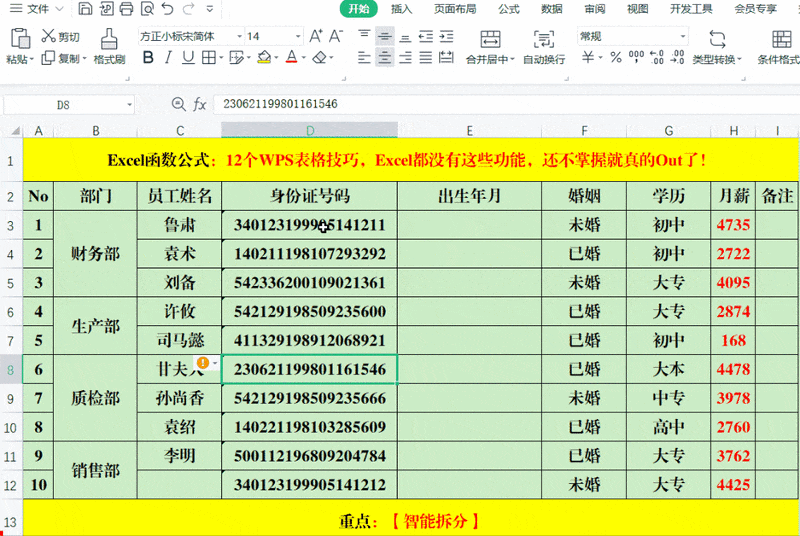
Task: Open the font name dropdown
Action: (238, 36)
